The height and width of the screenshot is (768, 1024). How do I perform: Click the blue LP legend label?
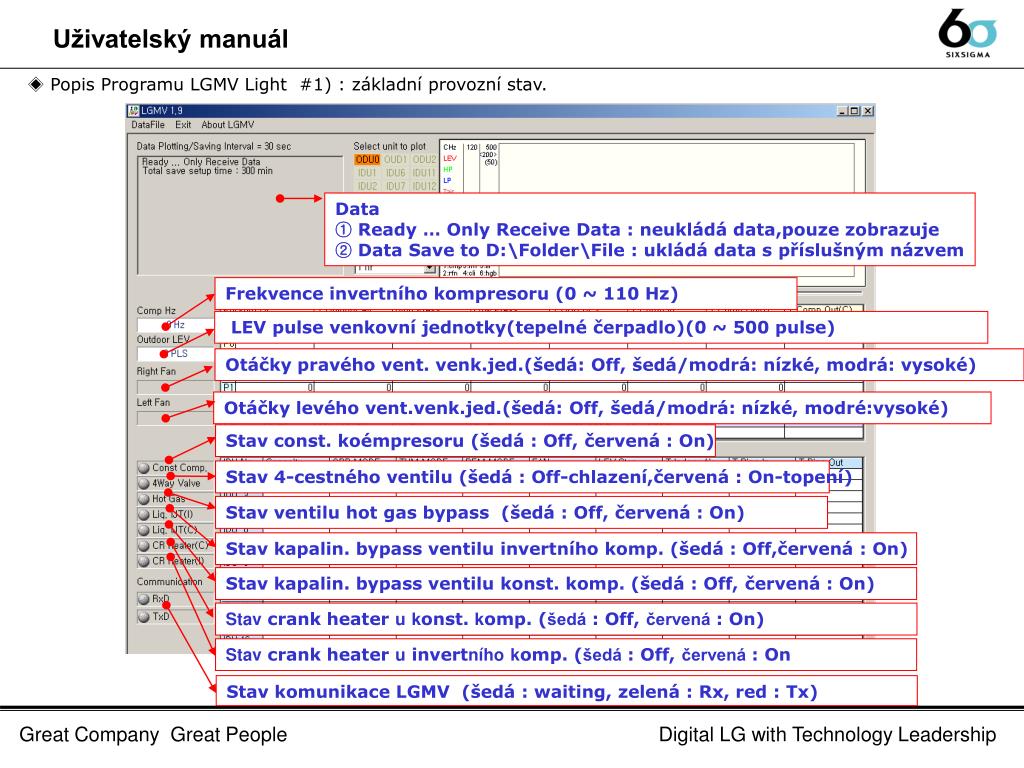[447, 180]
